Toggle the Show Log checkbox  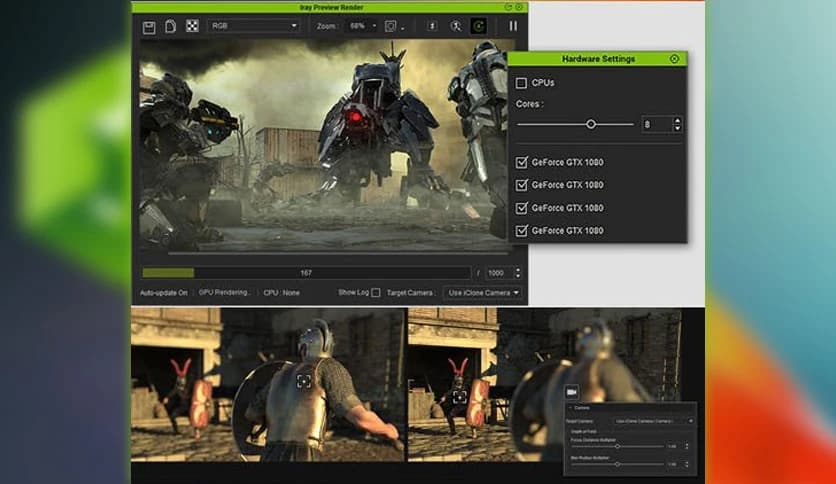pos(376,293)
